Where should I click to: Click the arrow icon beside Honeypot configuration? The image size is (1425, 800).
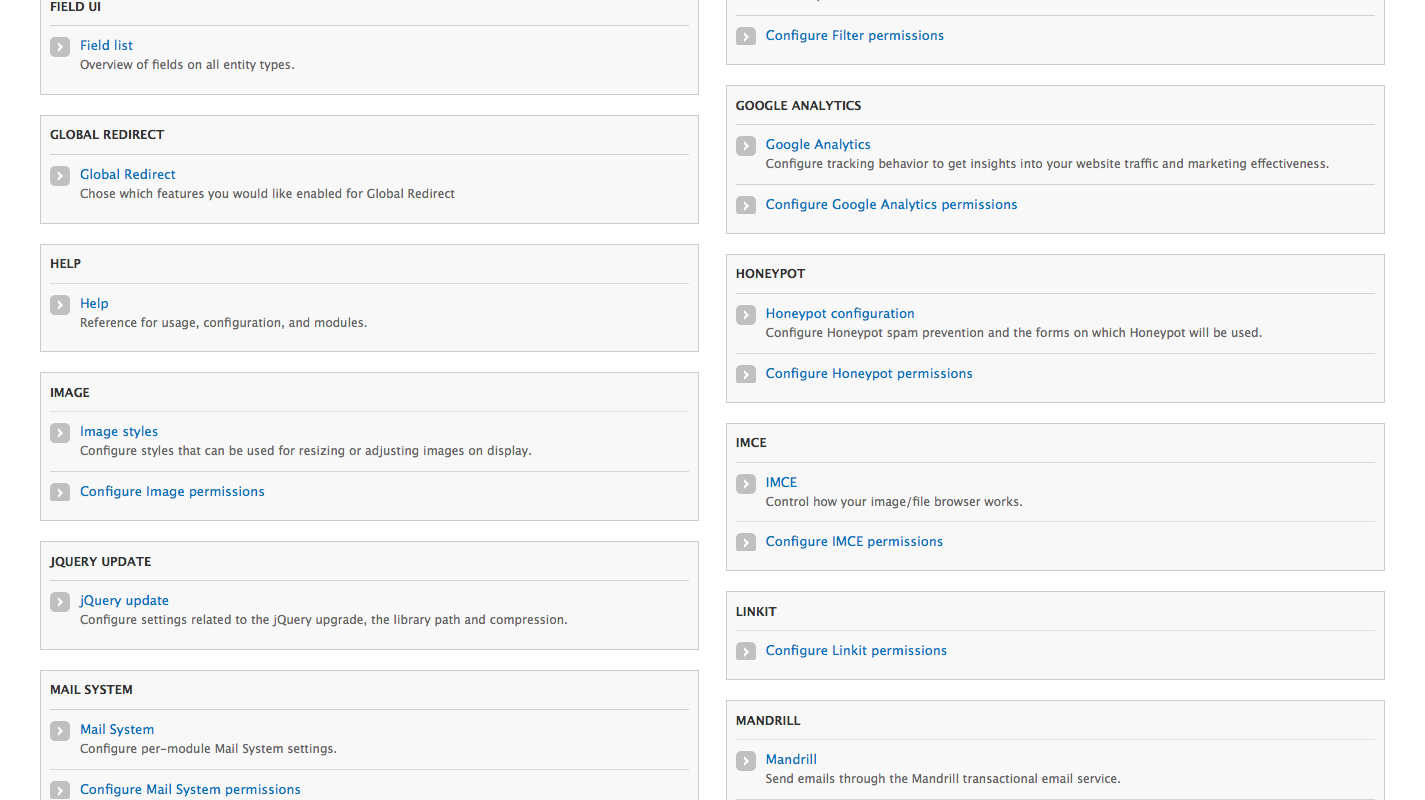point(746,315)
